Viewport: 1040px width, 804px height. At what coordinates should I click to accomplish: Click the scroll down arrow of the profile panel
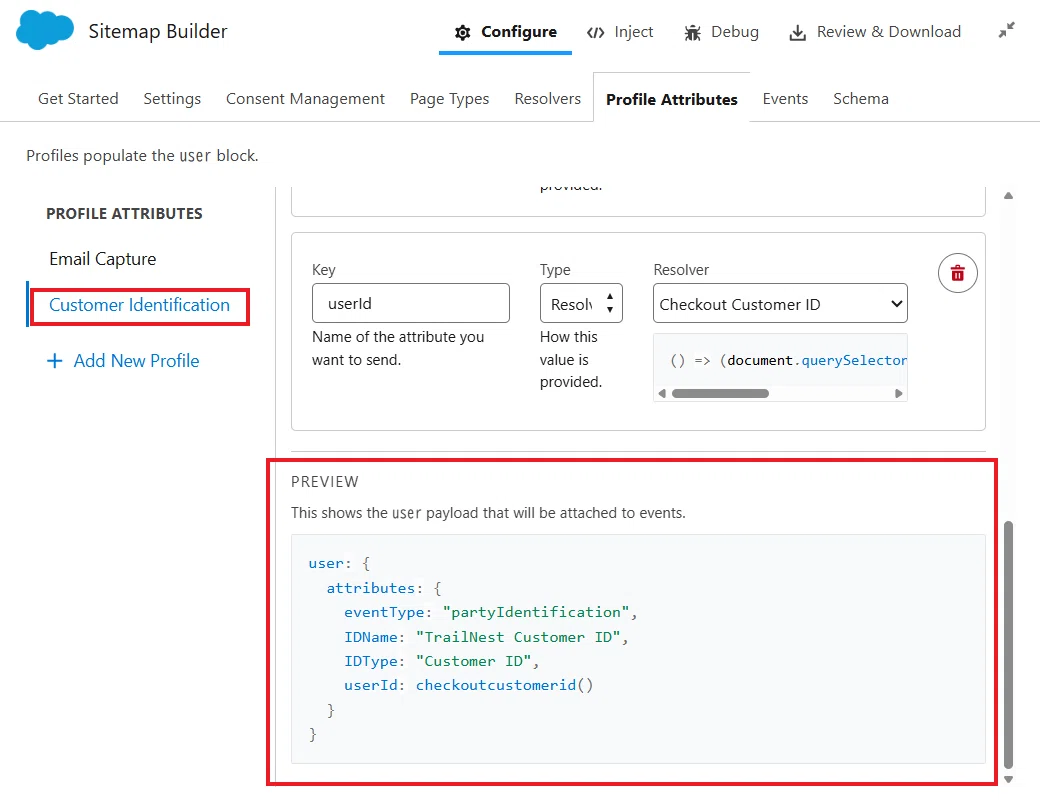[1008, 780]
